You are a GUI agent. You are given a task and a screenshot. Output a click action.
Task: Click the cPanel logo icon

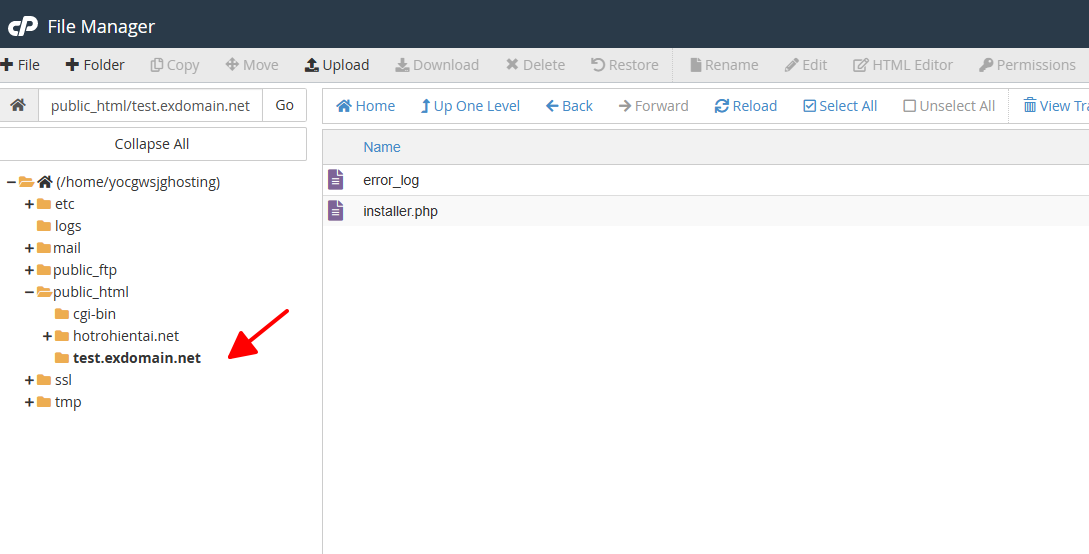coord(22,26)
